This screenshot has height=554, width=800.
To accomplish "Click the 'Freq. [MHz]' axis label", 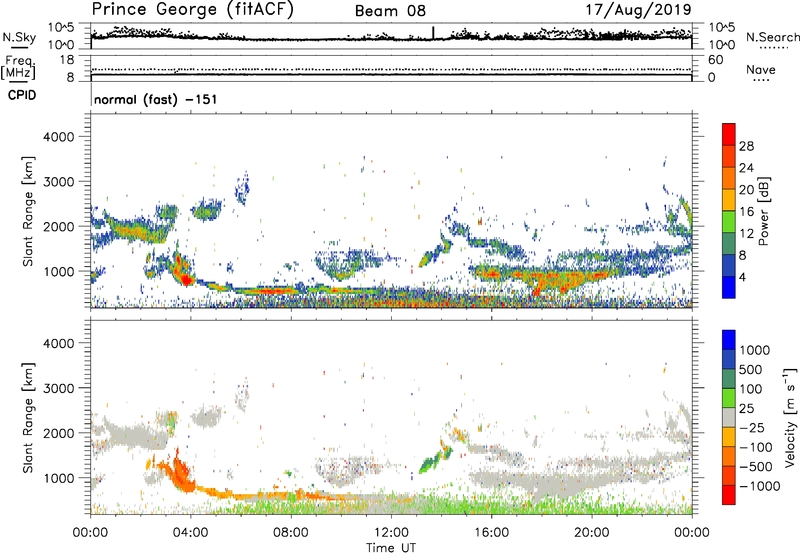I will [x=18, y=68].
